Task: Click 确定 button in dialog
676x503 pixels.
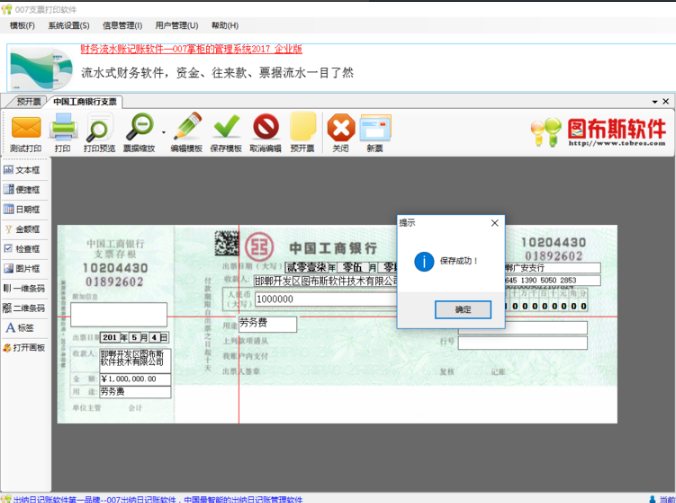Action: pyautogui.click(x=463, y=309)
